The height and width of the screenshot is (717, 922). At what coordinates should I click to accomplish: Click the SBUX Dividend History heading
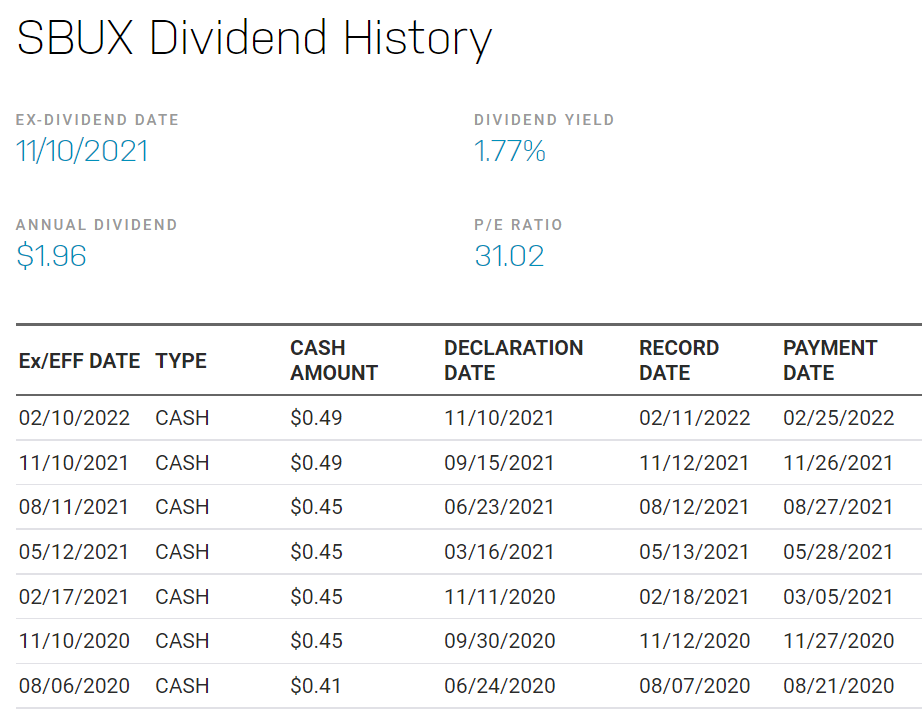(x=254, y=39)
